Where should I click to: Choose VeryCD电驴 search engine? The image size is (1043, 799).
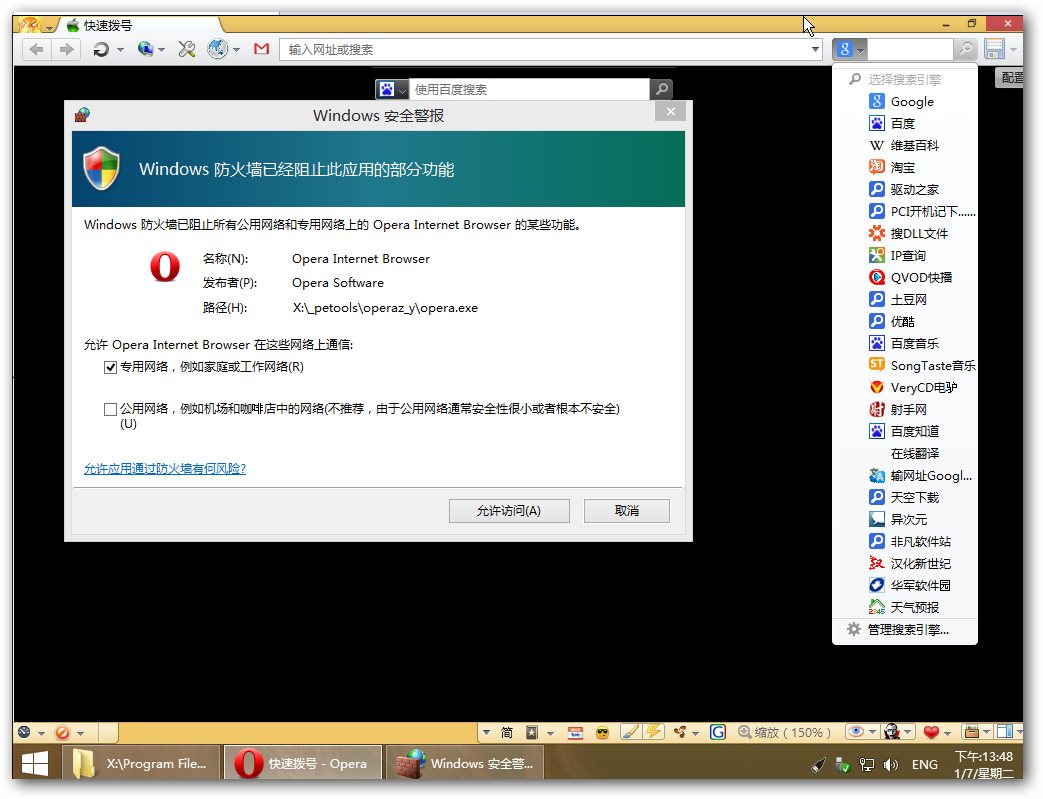905,387
